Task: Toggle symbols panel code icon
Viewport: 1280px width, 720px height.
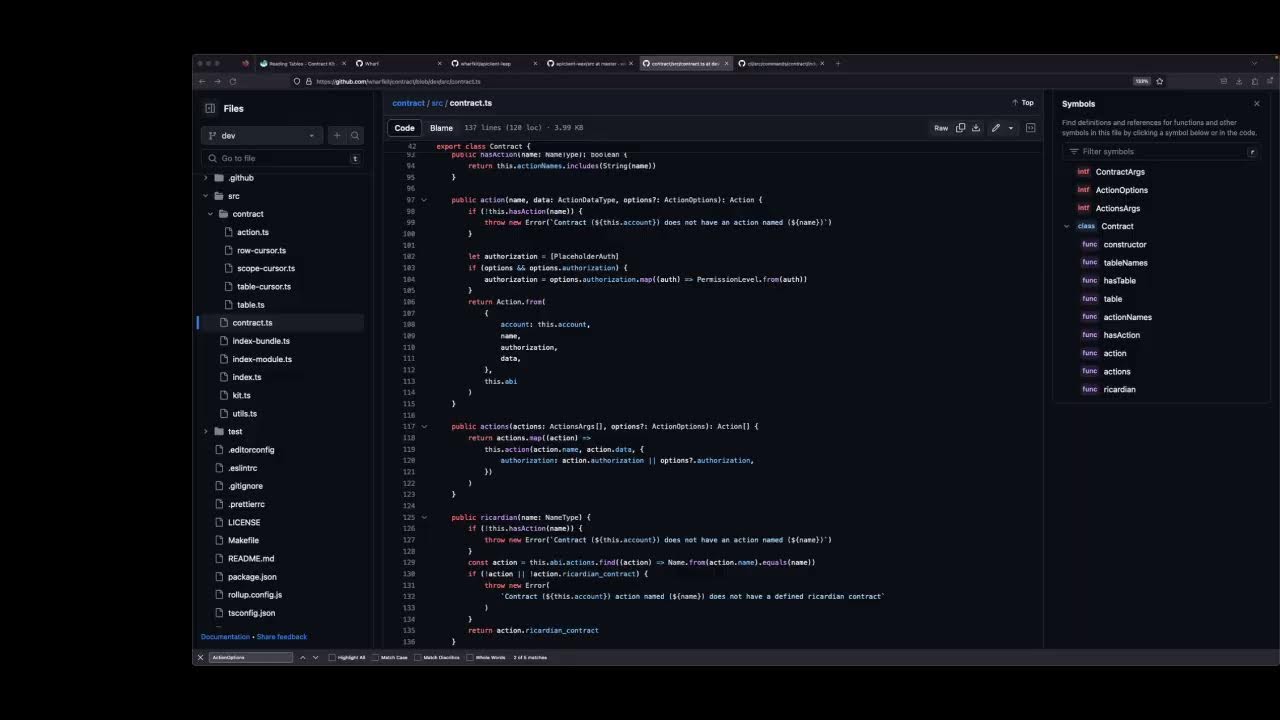Action: [1031, 128]
